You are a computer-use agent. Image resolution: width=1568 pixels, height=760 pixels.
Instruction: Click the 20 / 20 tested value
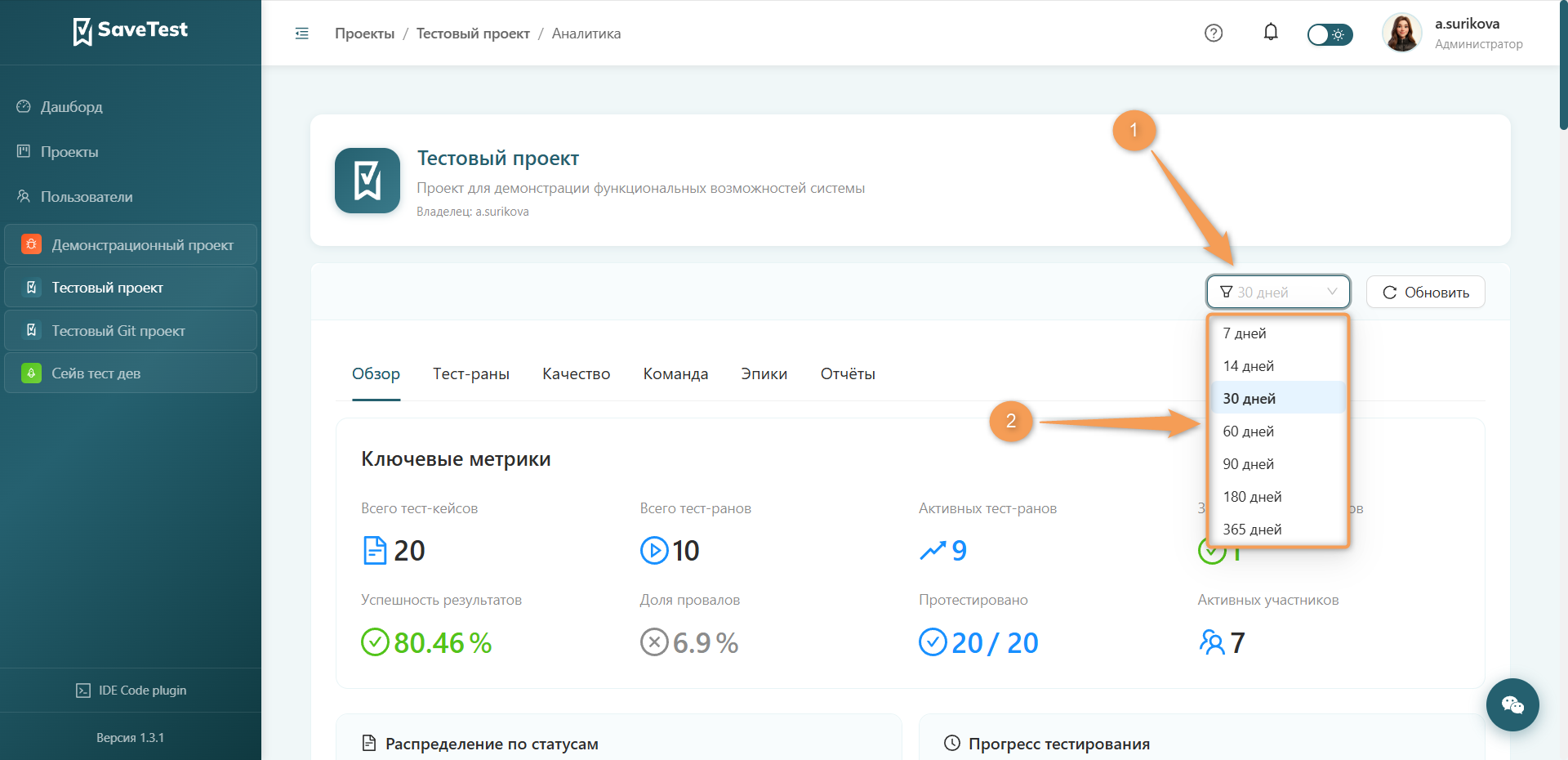click(995, 643)
